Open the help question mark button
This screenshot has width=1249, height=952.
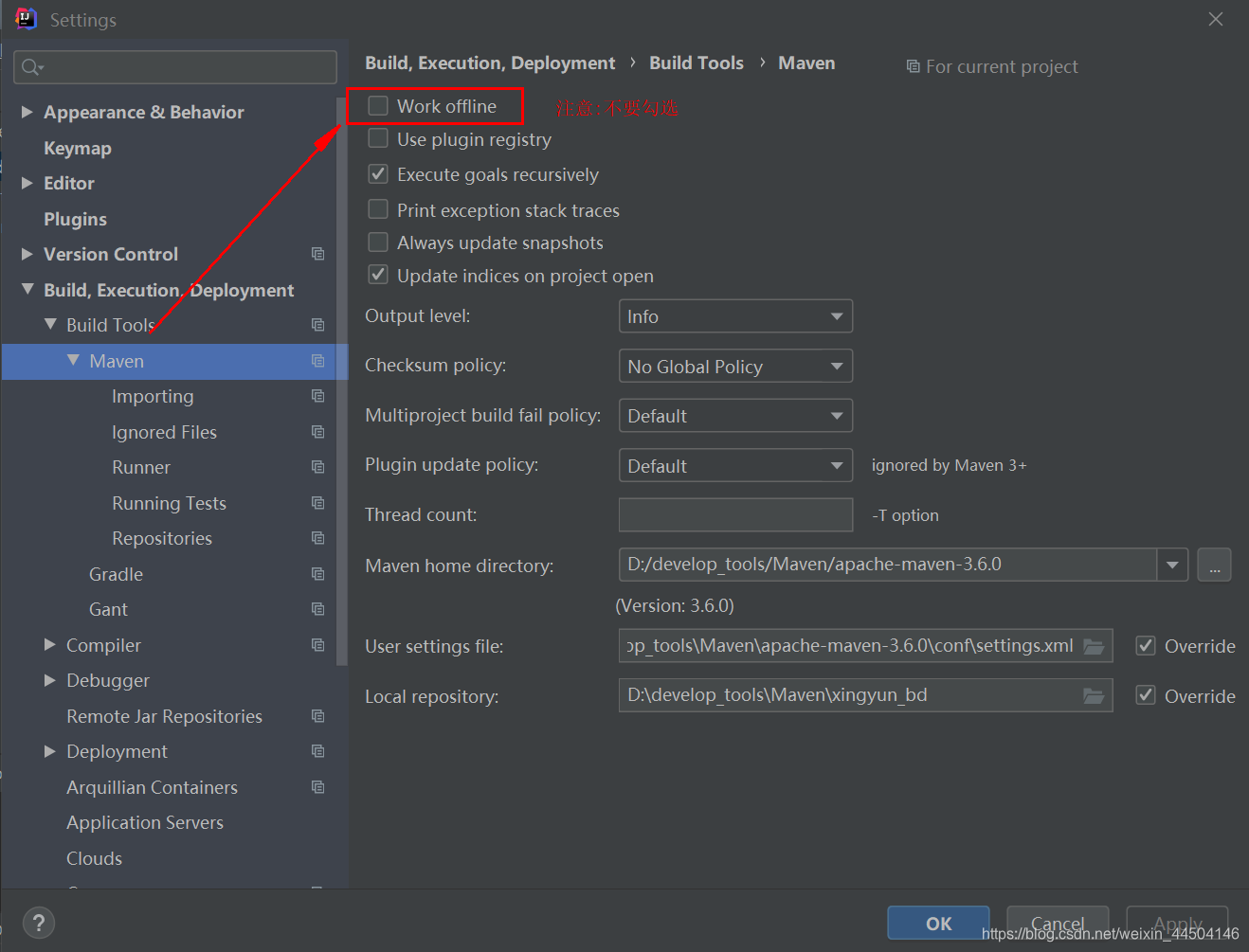click(x=39, y=923)
